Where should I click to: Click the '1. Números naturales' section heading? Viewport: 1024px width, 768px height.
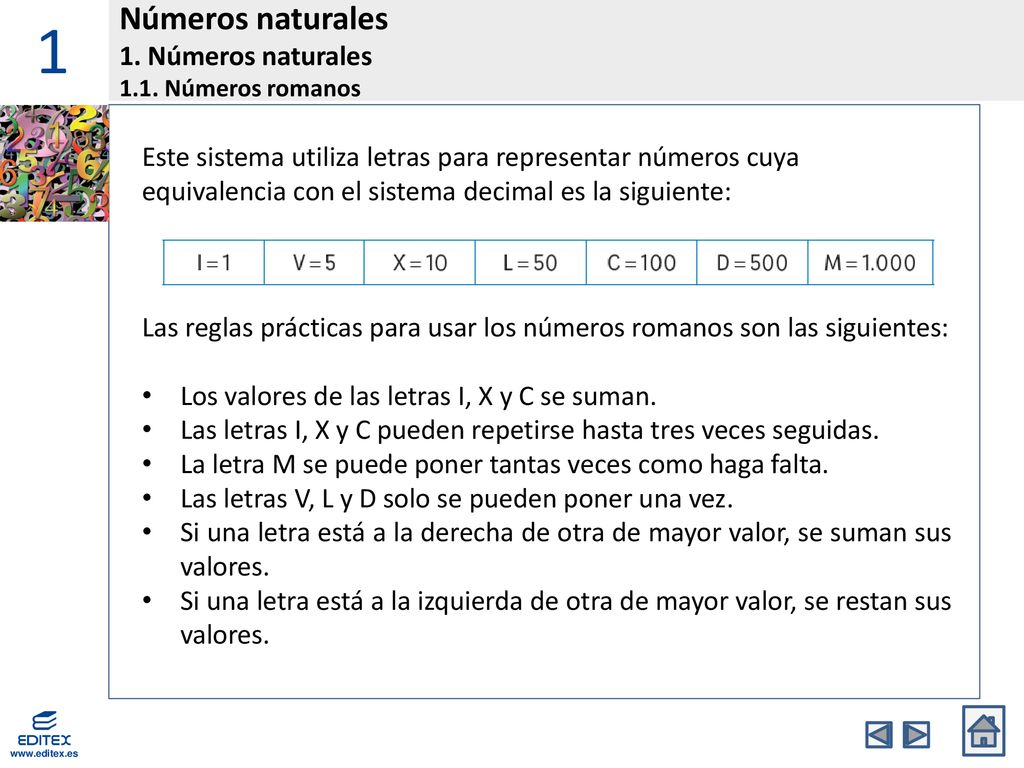pyautogui.click(x=246, y=56)
